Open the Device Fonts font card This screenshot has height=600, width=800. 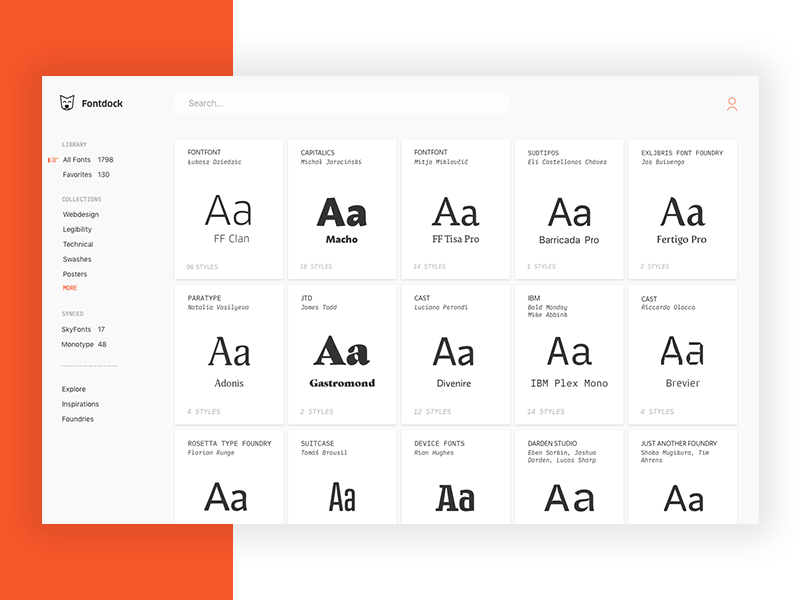456,477
